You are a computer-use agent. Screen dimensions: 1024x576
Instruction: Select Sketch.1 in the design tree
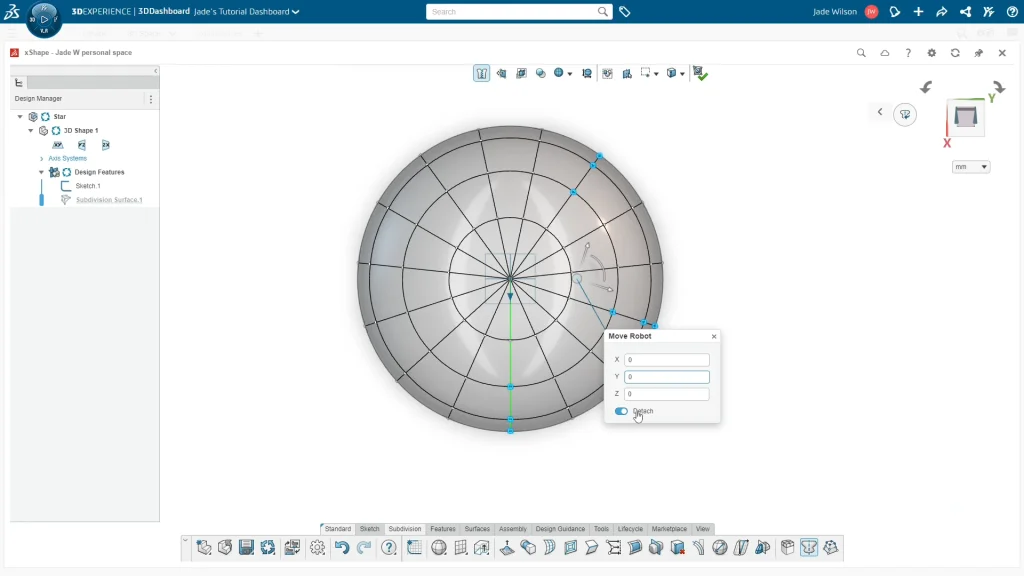[x=87, y=186]
